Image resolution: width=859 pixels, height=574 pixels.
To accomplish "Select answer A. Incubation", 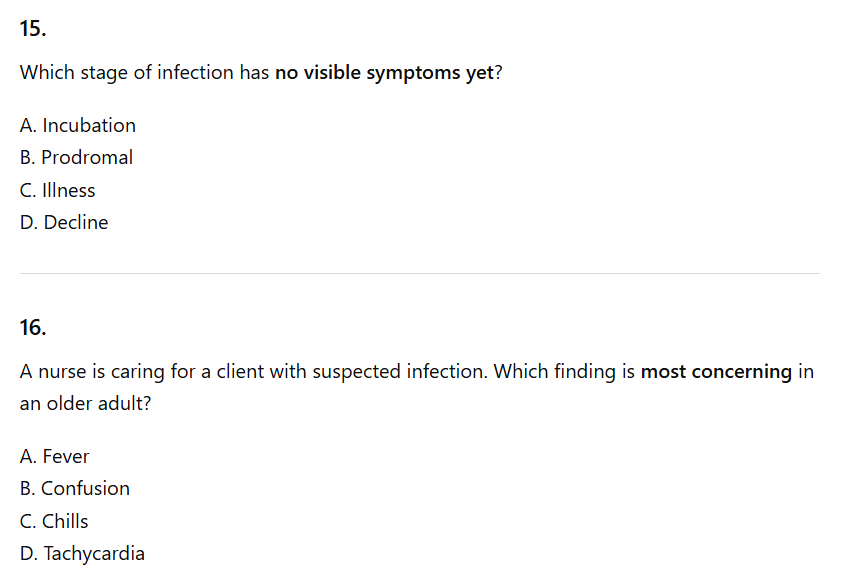I will 78,125.
